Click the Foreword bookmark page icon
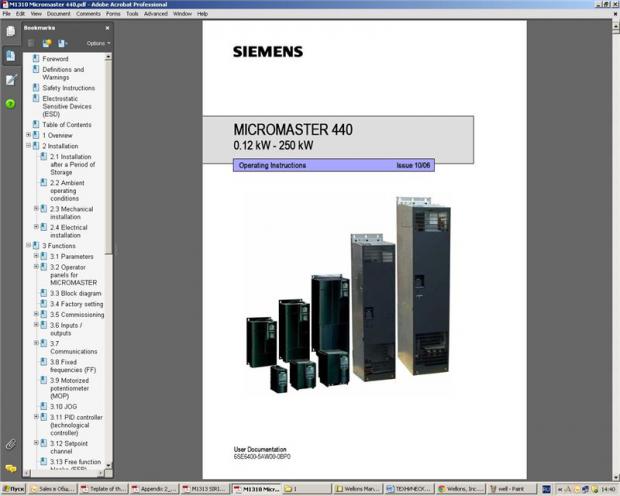The width and height of the screenshot is (620, 496). pos(36,59)
